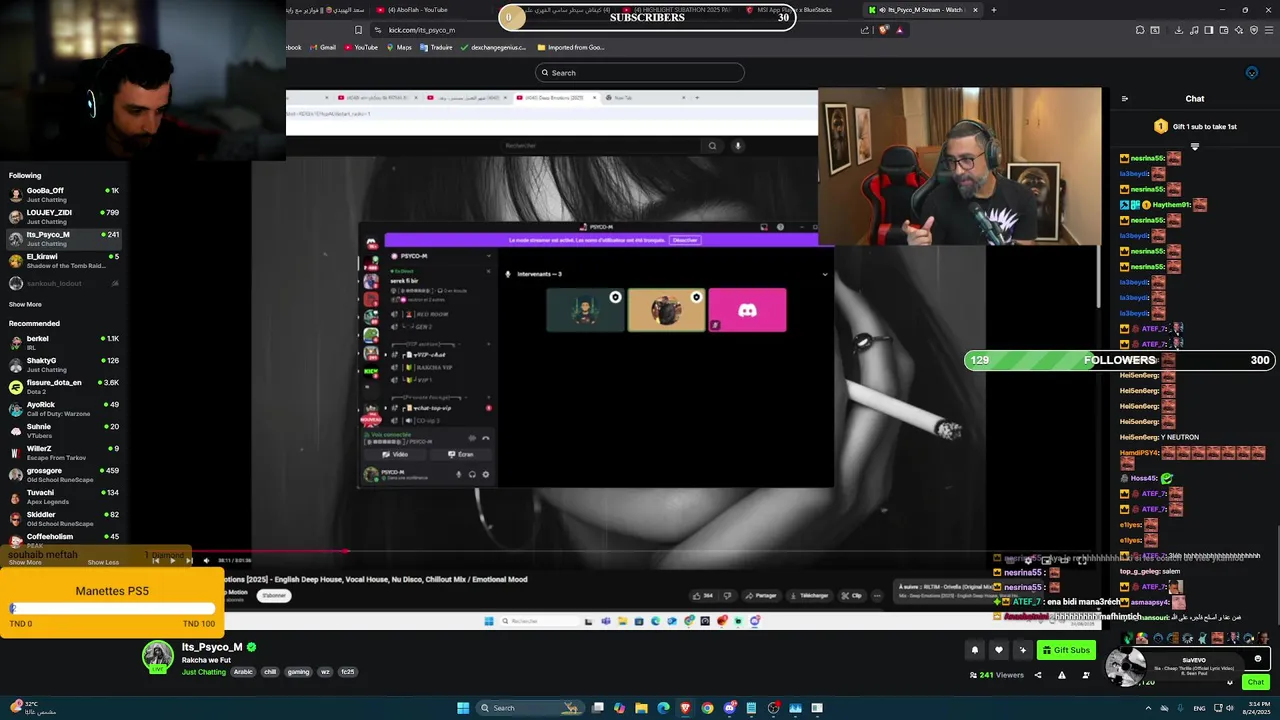The height and width of the screenshot is (720, 1280).
Task: Click the Just Chatting category link under Its_Psyco_M
Action: coord(204,672)
